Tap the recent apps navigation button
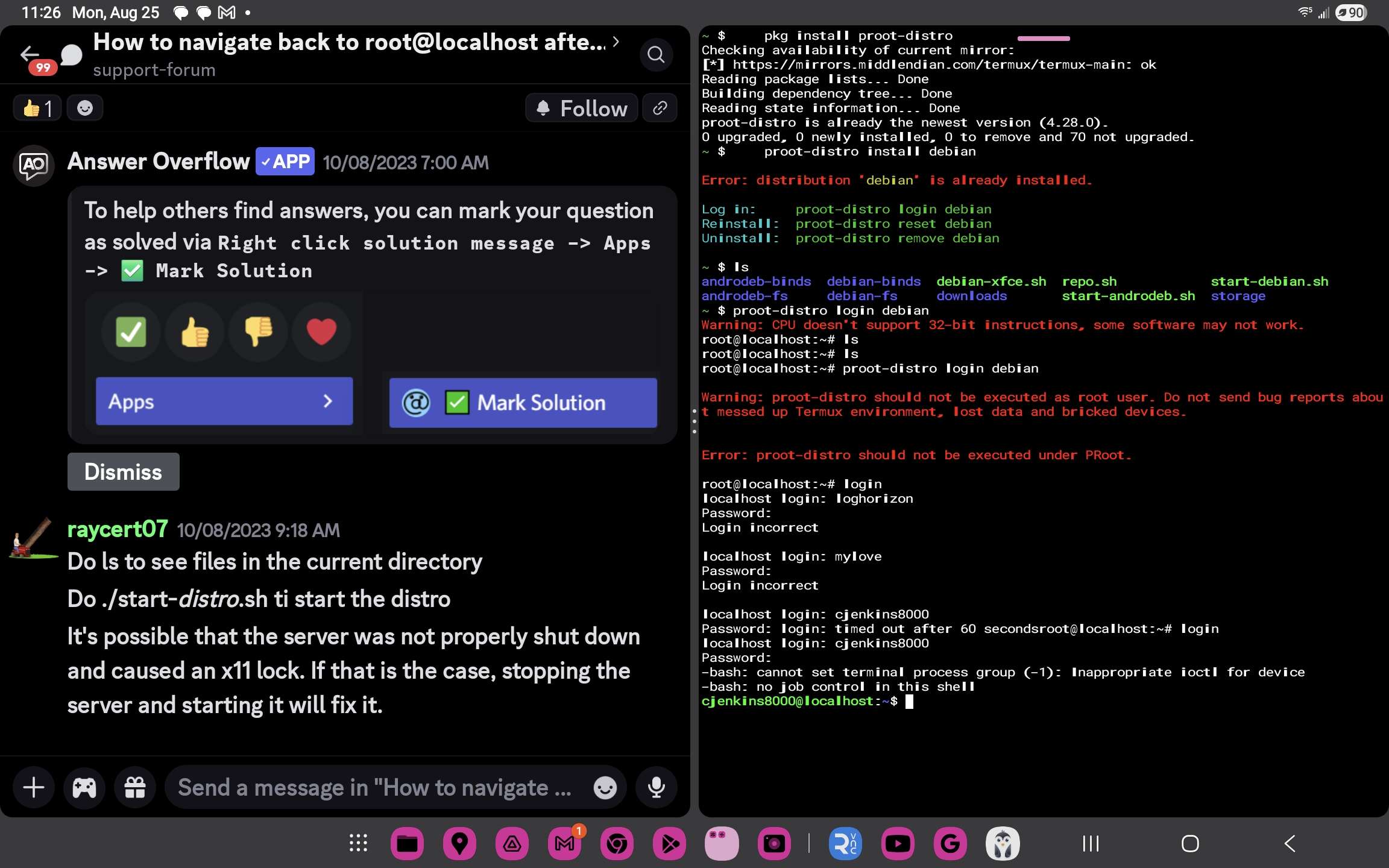 pyautogui.click(x=1091, y=843)
